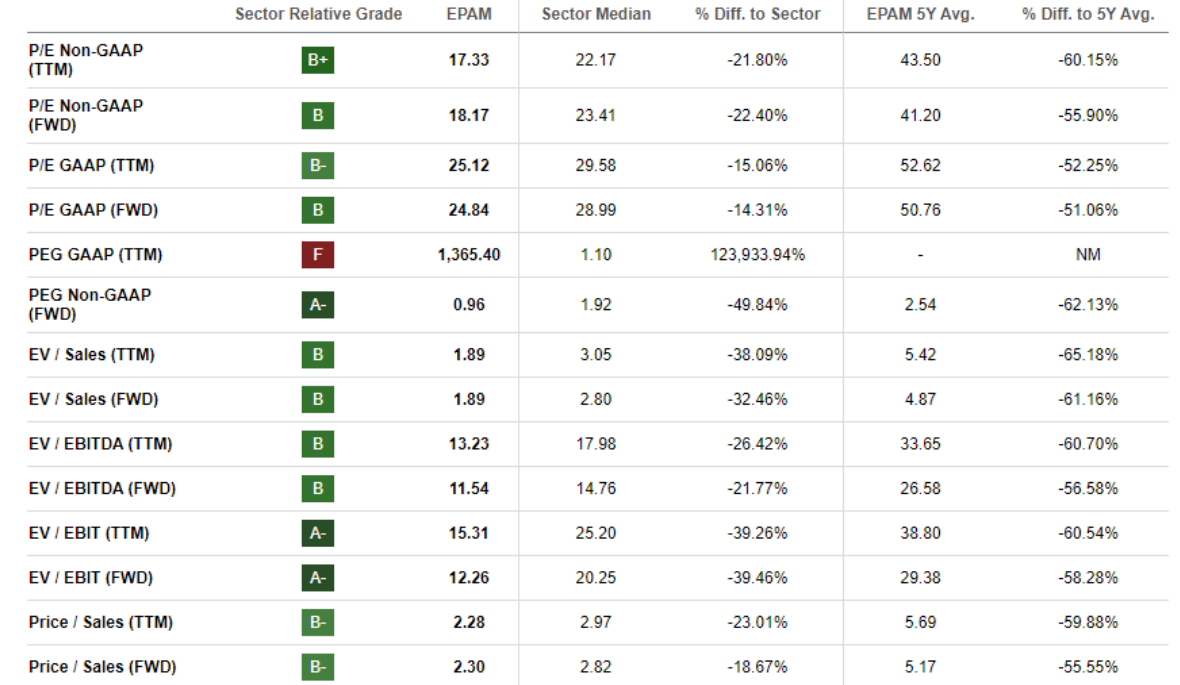
Task: Click the -21.80% sector difference cell
Action: (x=757, y=60)
